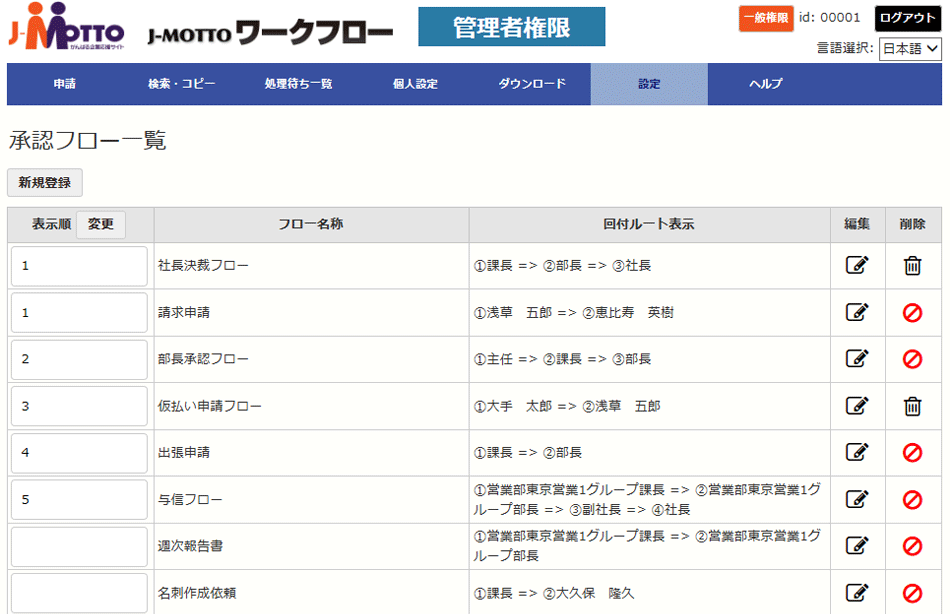950x614 pixels.
Task: Open the 設定 menu tab
Action: pos(649,84)
